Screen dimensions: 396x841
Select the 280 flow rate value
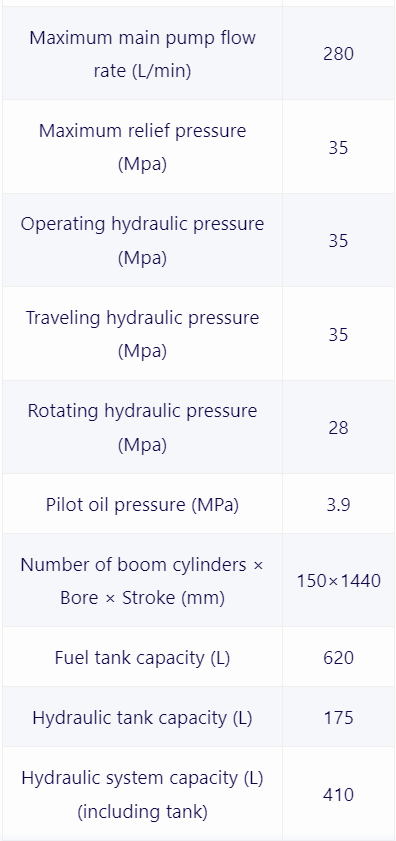point(339,54)
